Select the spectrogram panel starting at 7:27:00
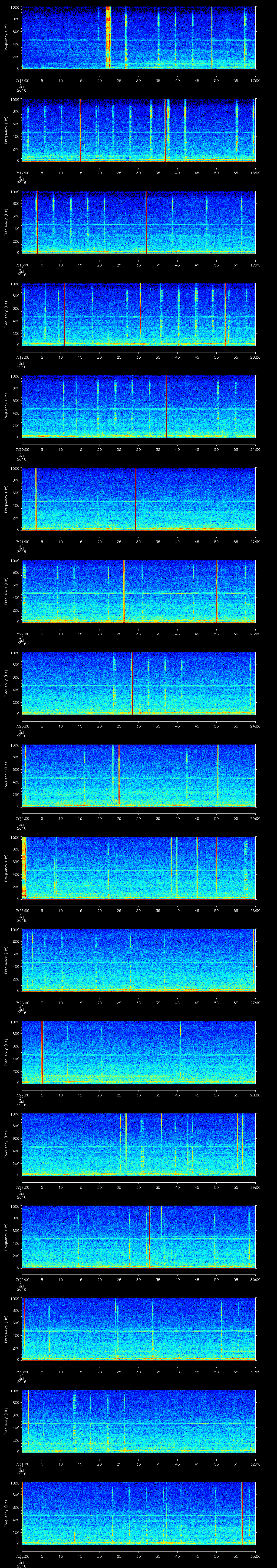 [138, 1052]
